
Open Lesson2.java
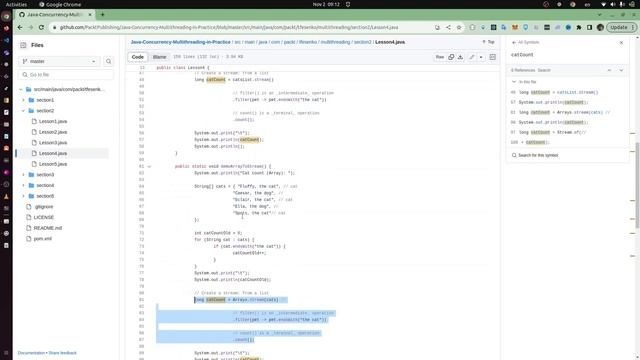(x=53, y=132)
